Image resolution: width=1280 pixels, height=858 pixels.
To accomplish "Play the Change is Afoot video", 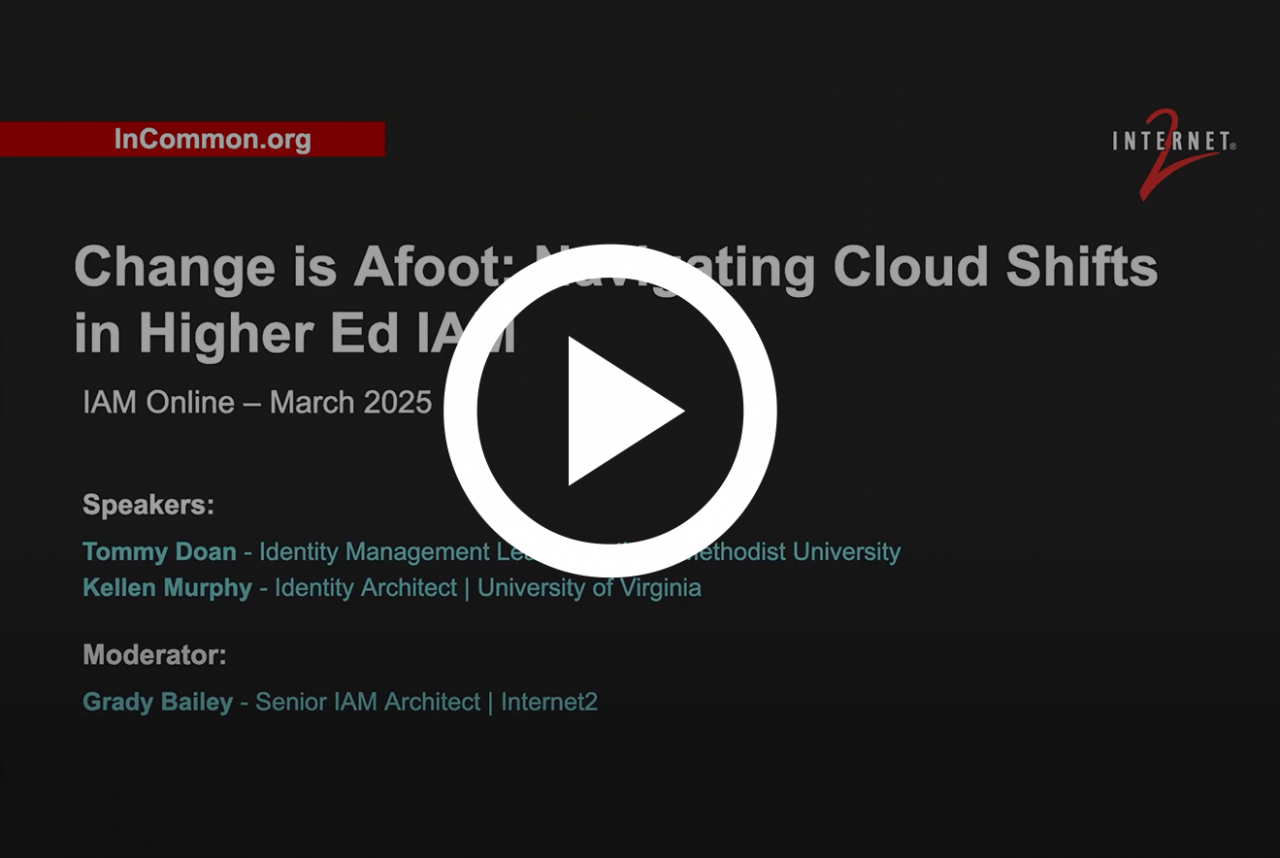I will point(610,411).
